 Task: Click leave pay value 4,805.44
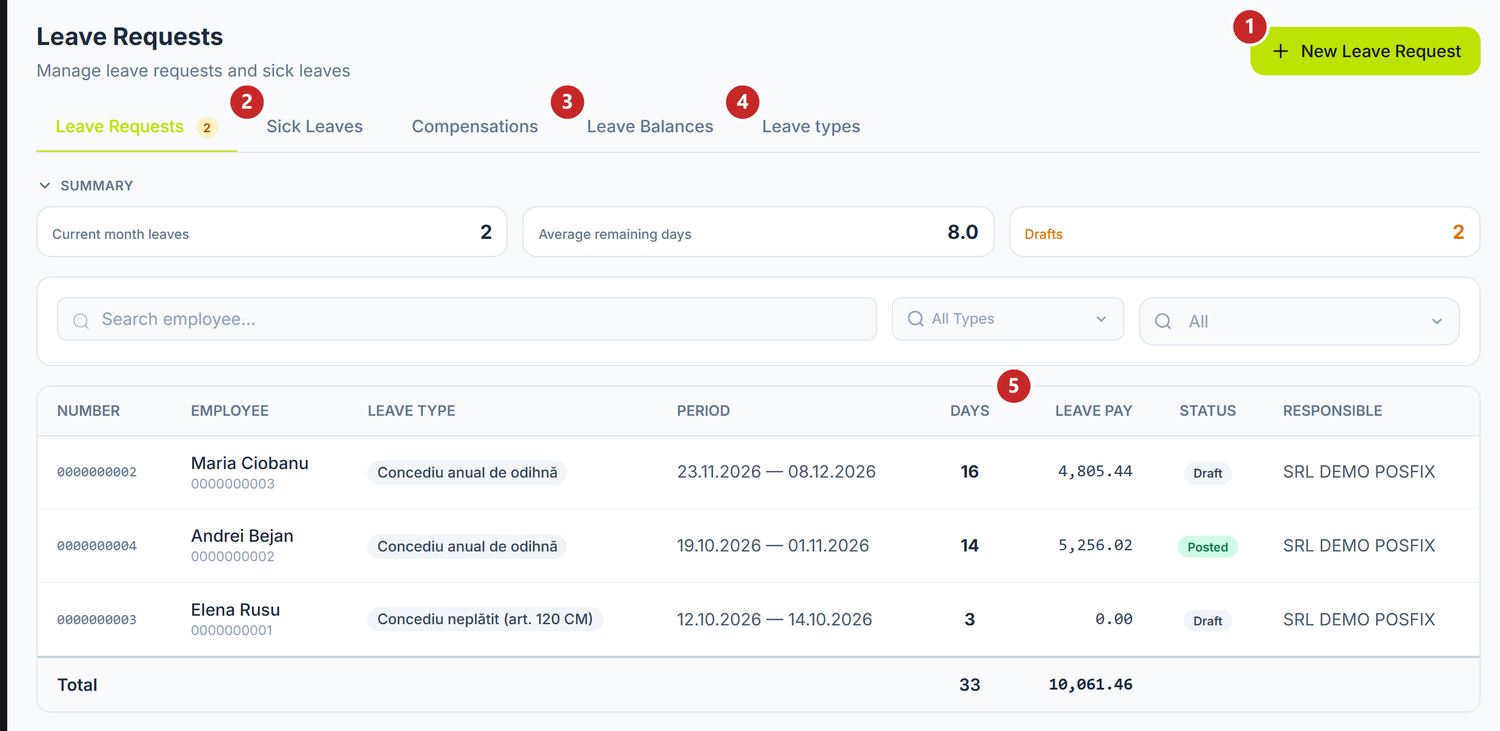point(1095,471)
